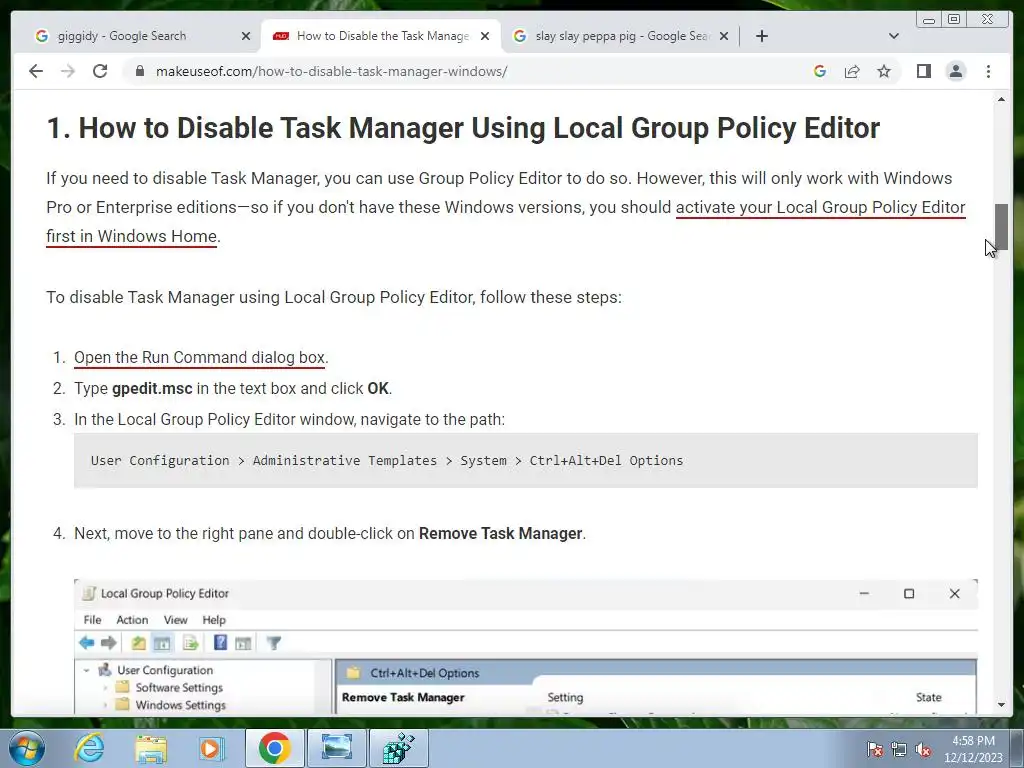Screen dimensions: 1024x768
Task: Launch Internet Explorer from taskbar
Action: tap(89, 748)
